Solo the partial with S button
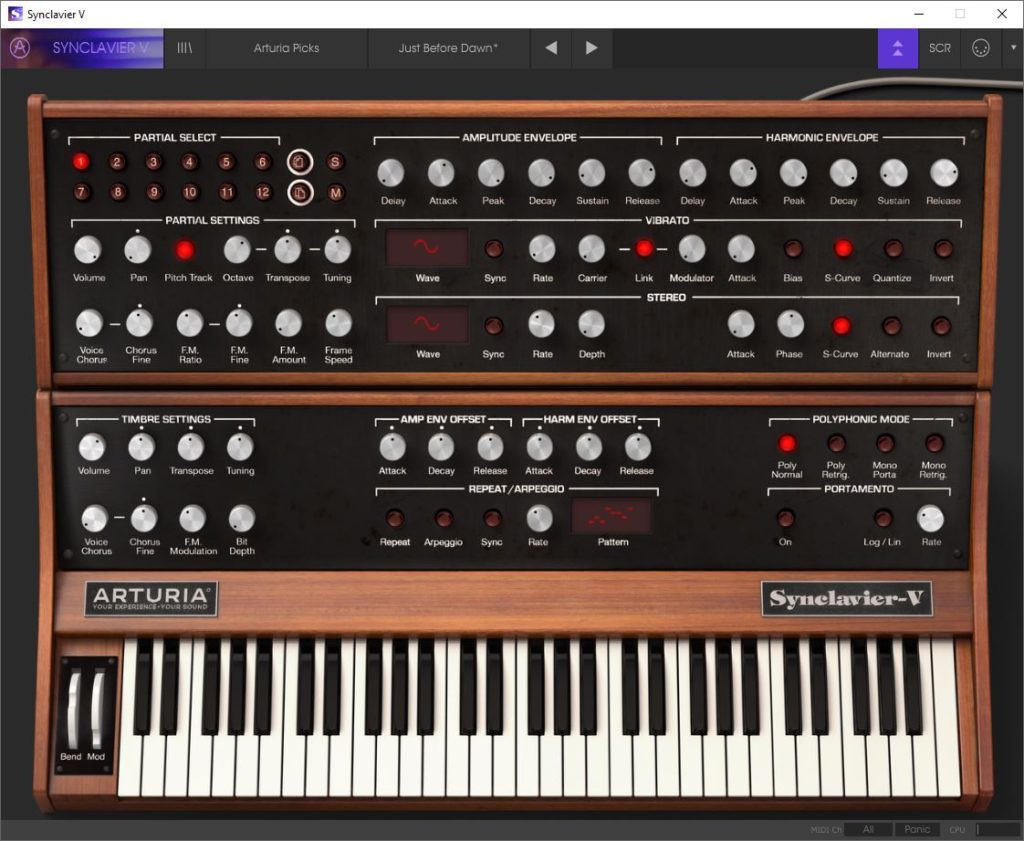The width and height of the screenshot is (1024, 841). click(335, 162)
